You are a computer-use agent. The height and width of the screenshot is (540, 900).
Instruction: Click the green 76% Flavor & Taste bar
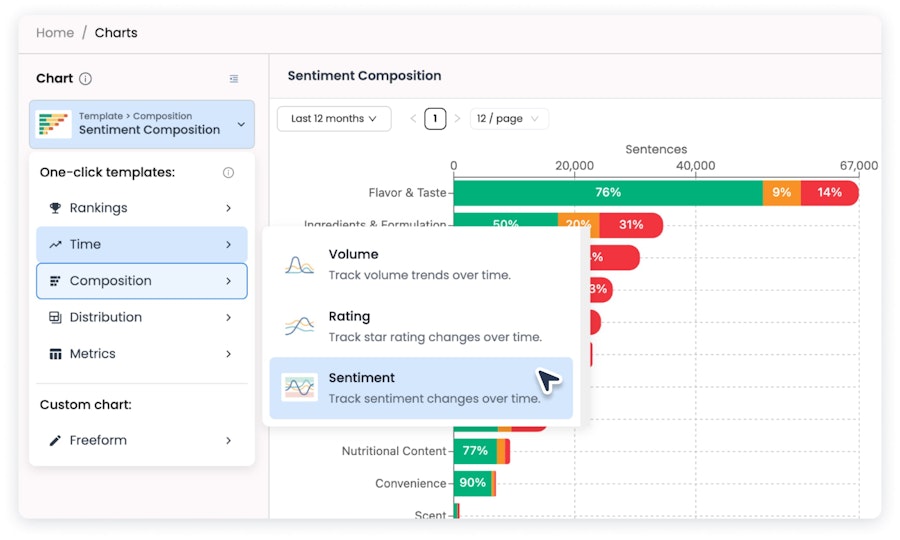click(x=608, y=193)
